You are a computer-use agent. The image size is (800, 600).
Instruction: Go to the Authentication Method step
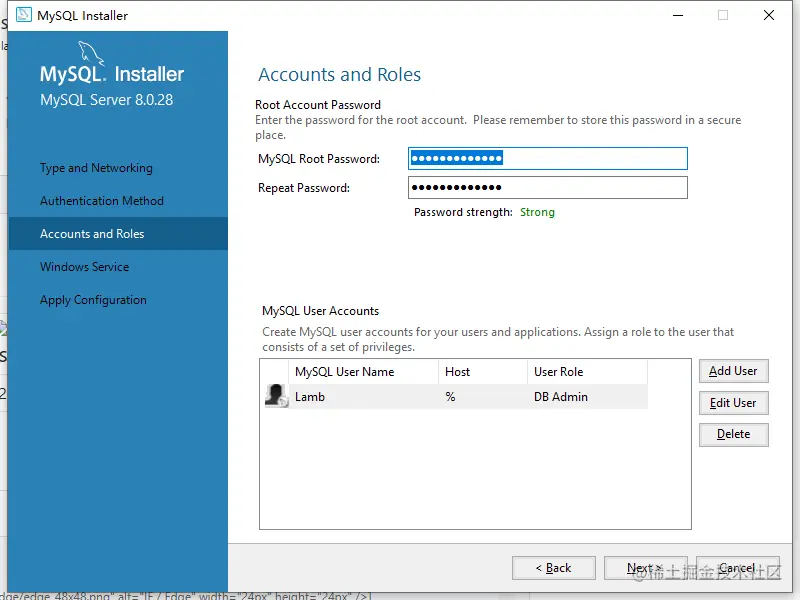[x=102, y=201]
